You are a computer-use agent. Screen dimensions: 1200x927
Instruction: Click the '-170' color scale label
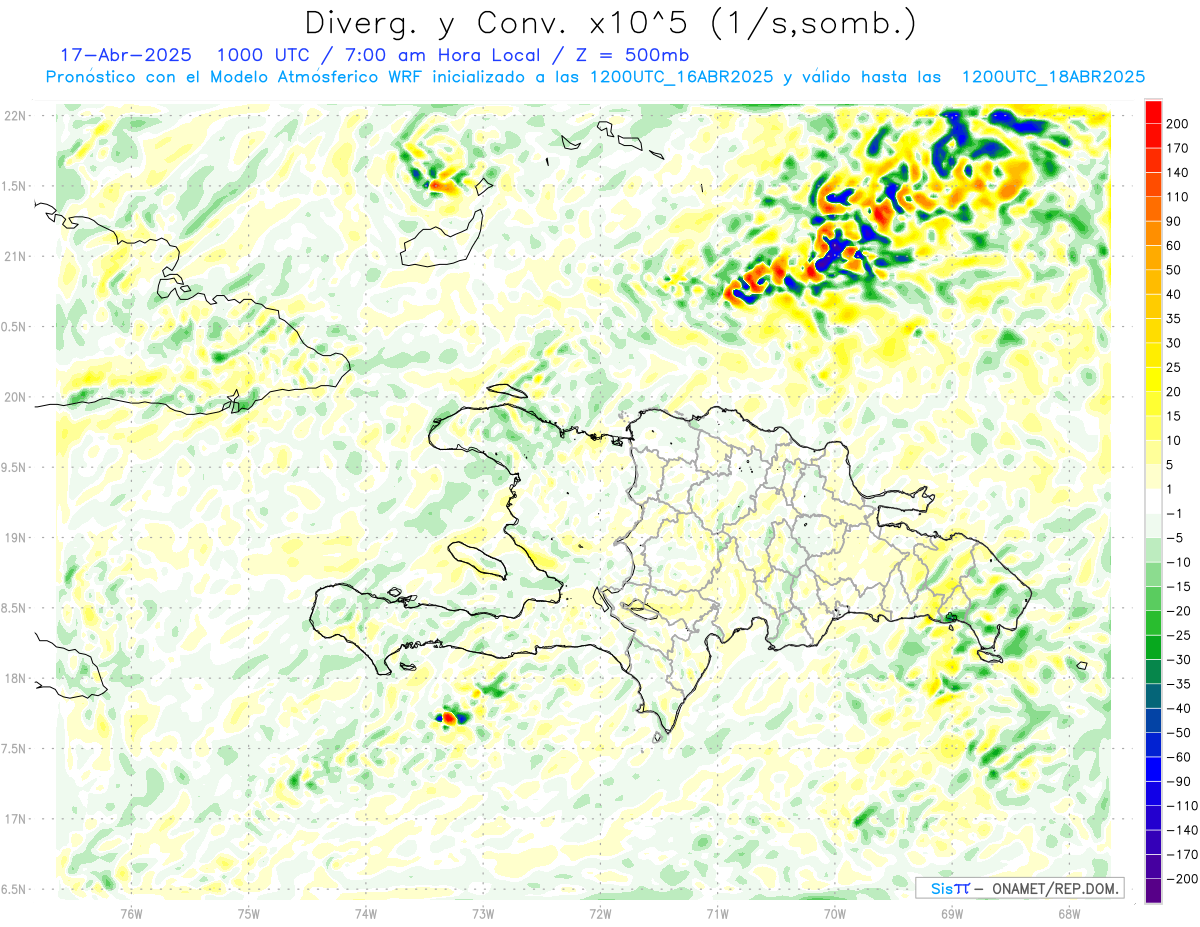tap(1180, 855)
